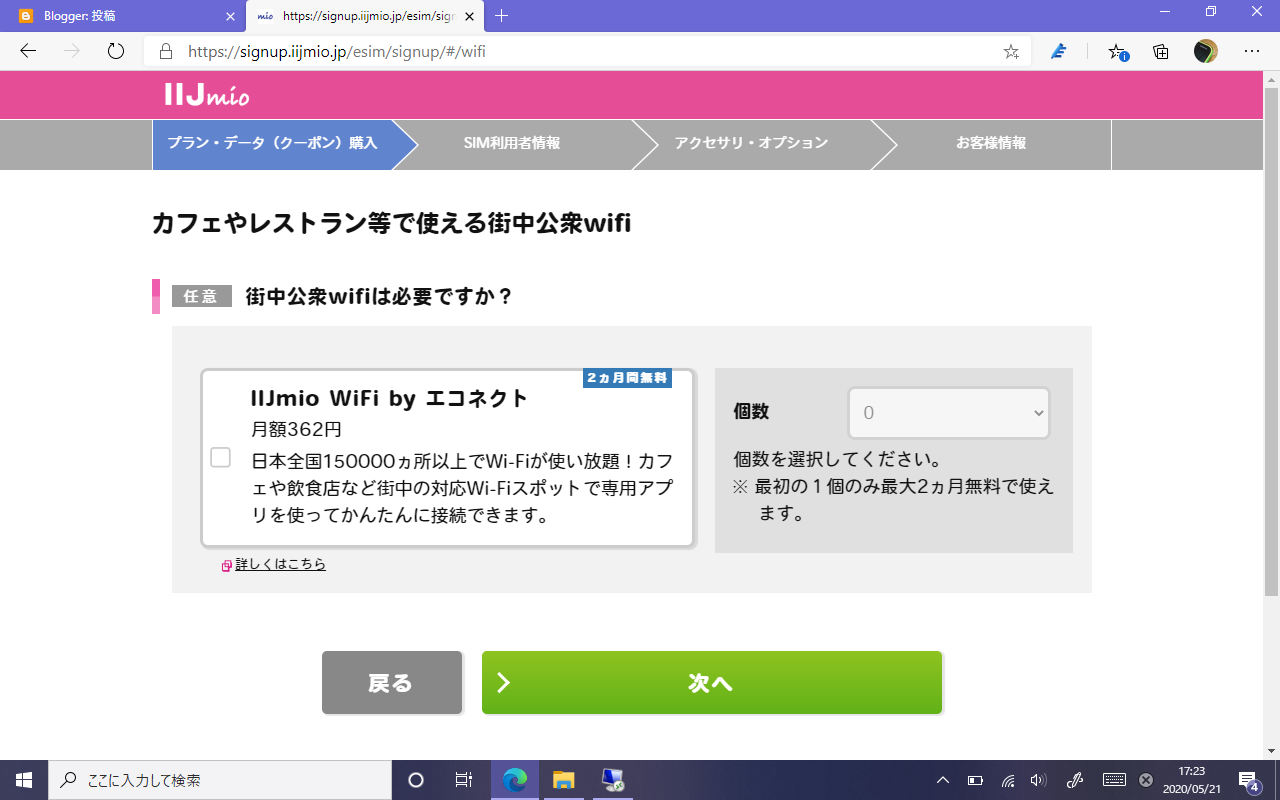
Task: Select the お客様情報 step
Action: pyautogui.click(x=991, y=144)
